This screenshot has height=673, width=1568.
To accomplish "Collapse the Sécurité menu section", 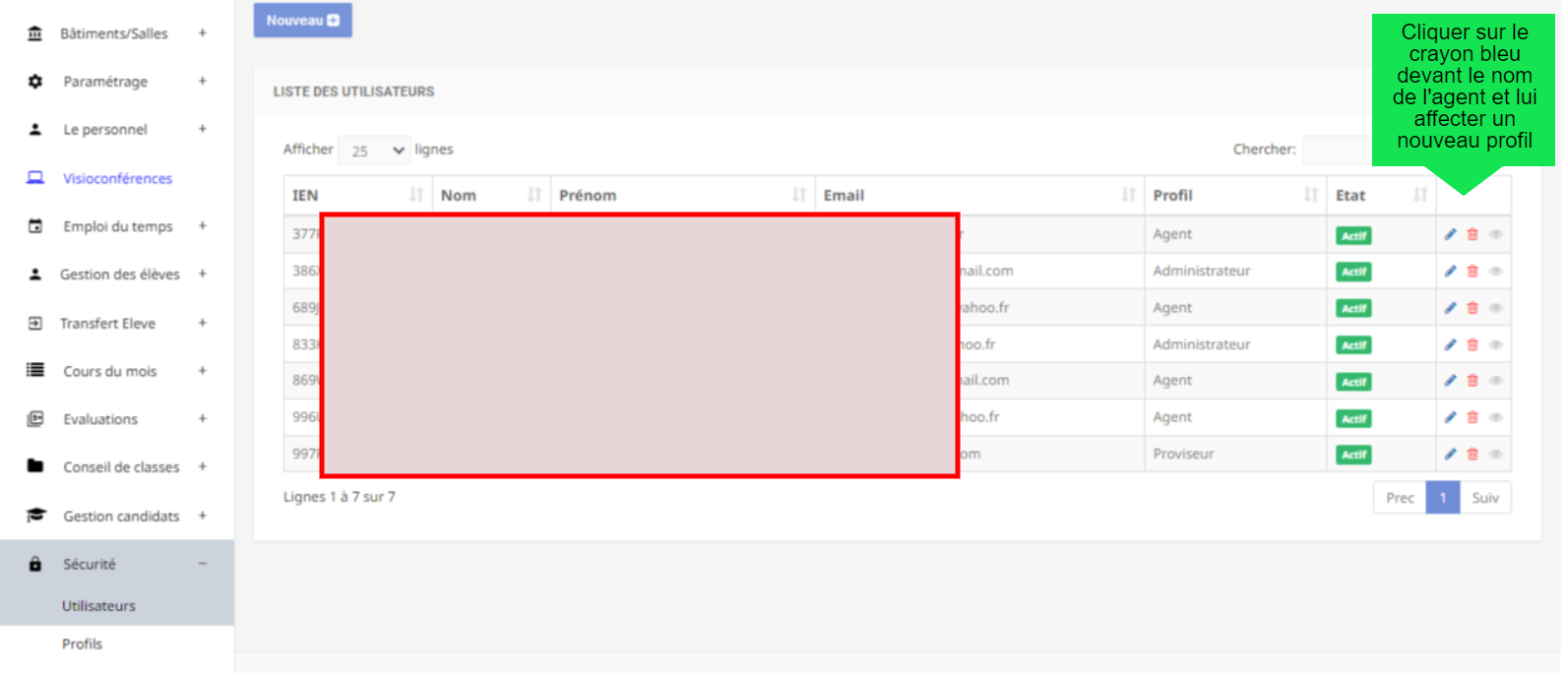I will 202,564.
